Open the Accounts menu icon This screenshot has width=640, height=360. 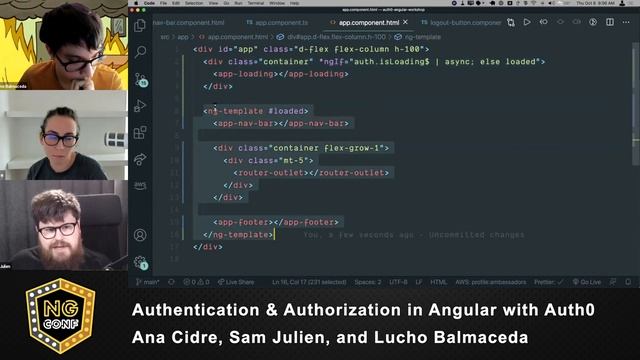point(140,235)
